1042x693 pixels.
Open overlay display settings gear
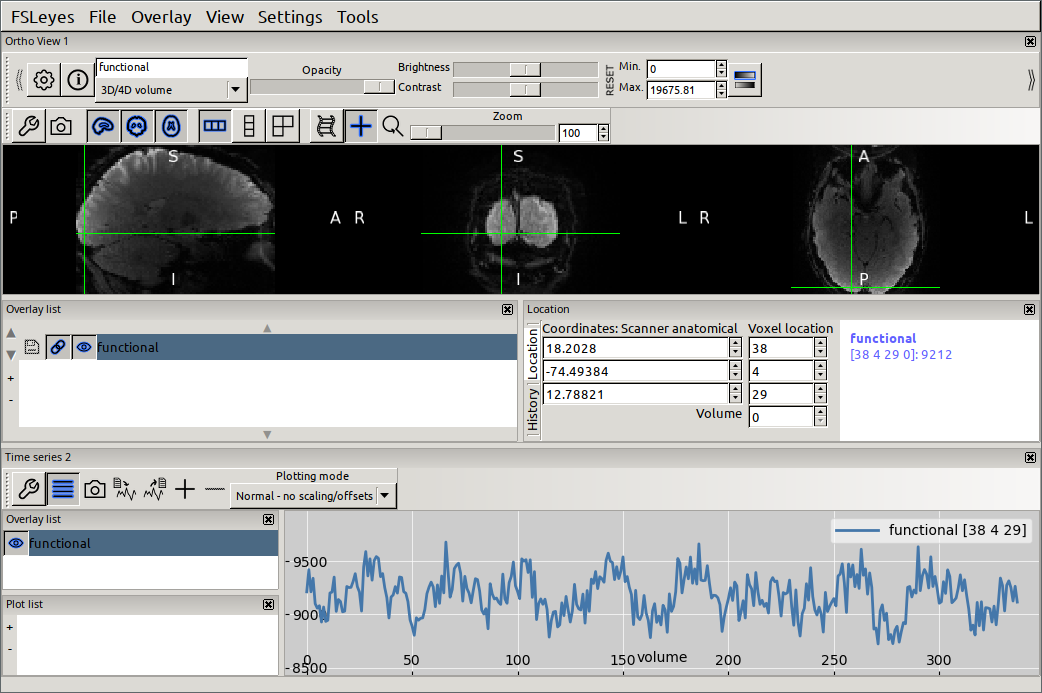43,80
